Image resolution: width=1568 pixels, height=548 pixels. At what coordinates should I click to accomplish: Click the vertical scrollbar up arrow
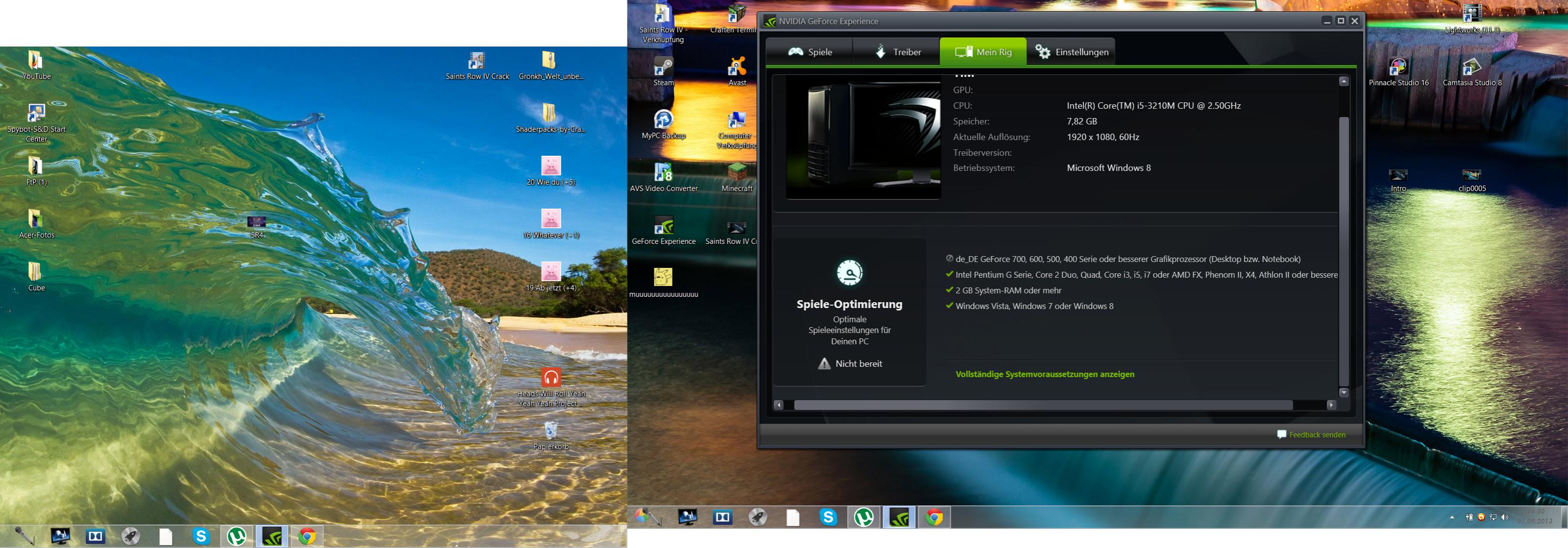(1344, 81)
